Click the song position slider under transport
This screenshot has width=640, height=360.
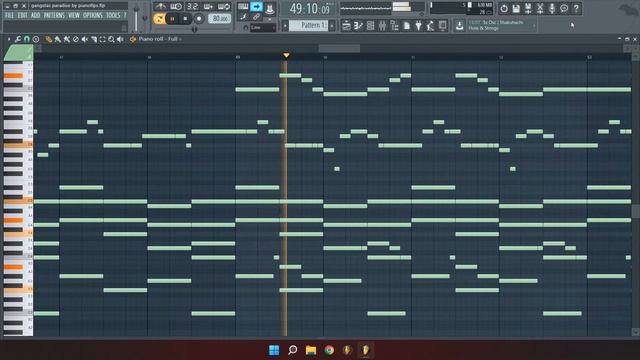(194, 29)
